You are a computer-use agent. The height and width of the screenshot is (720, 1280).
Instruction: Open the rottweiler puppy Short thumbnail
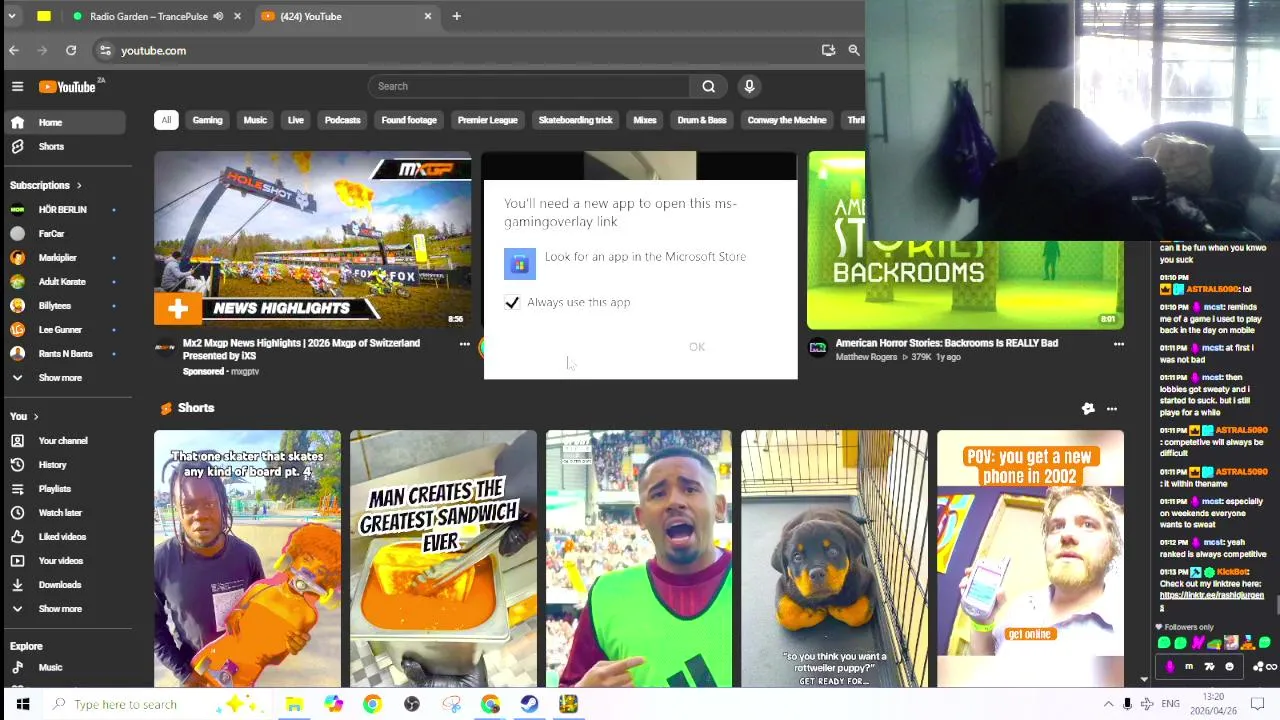834,558
